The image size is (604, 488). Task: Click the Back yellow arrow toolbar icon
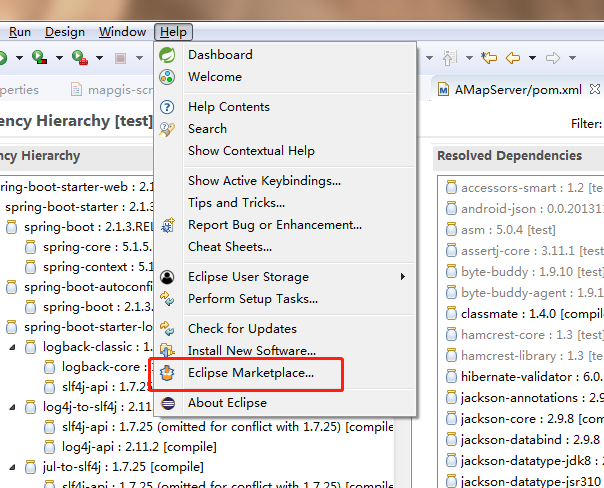tap(513, 58)
